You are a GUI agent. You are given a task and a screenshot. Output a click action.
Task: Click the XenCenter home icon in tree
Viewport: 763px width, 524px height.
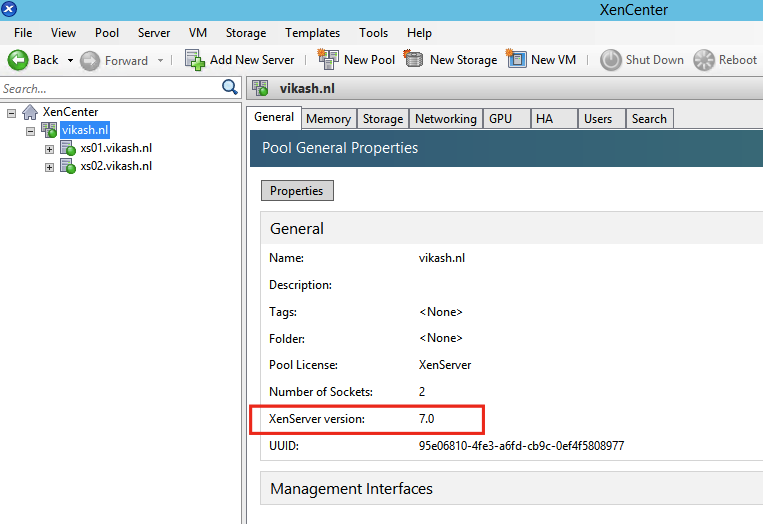pyautogui.click(x=30, y=112)
